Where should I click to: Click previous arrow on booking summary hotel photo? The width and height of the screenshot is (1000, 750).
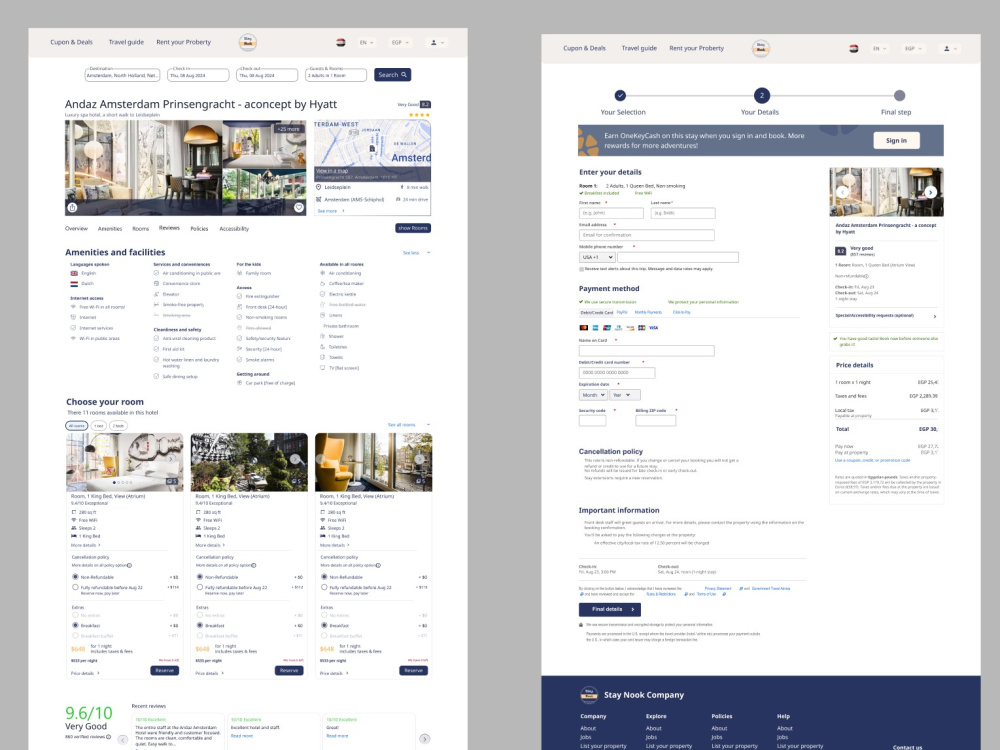pos(842,192)
